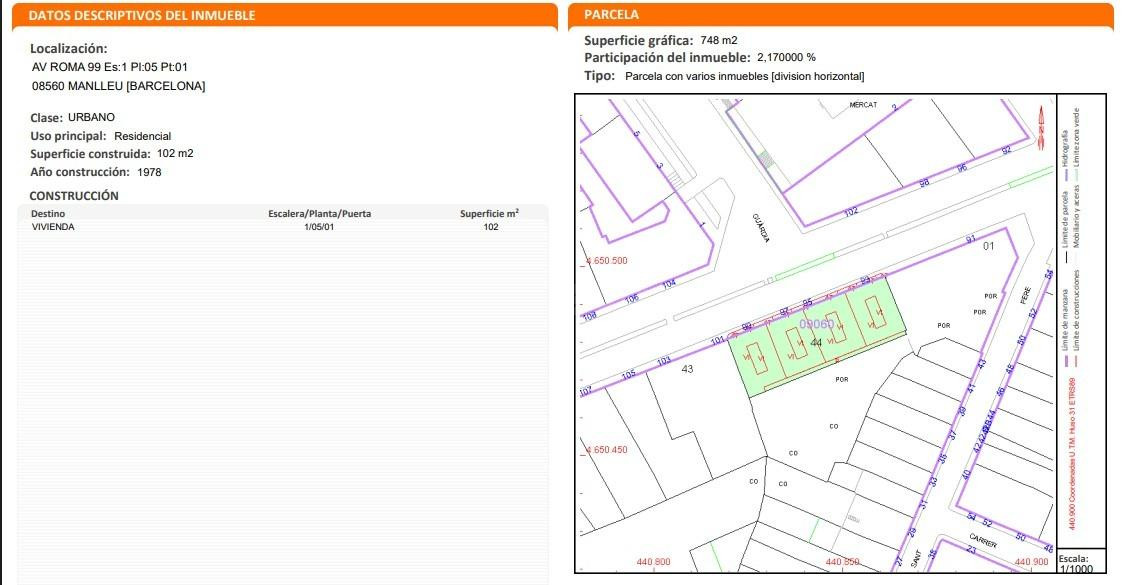Click the '4.650.450' coordinate on the map
1124x585 pixels.
[607, 450]
